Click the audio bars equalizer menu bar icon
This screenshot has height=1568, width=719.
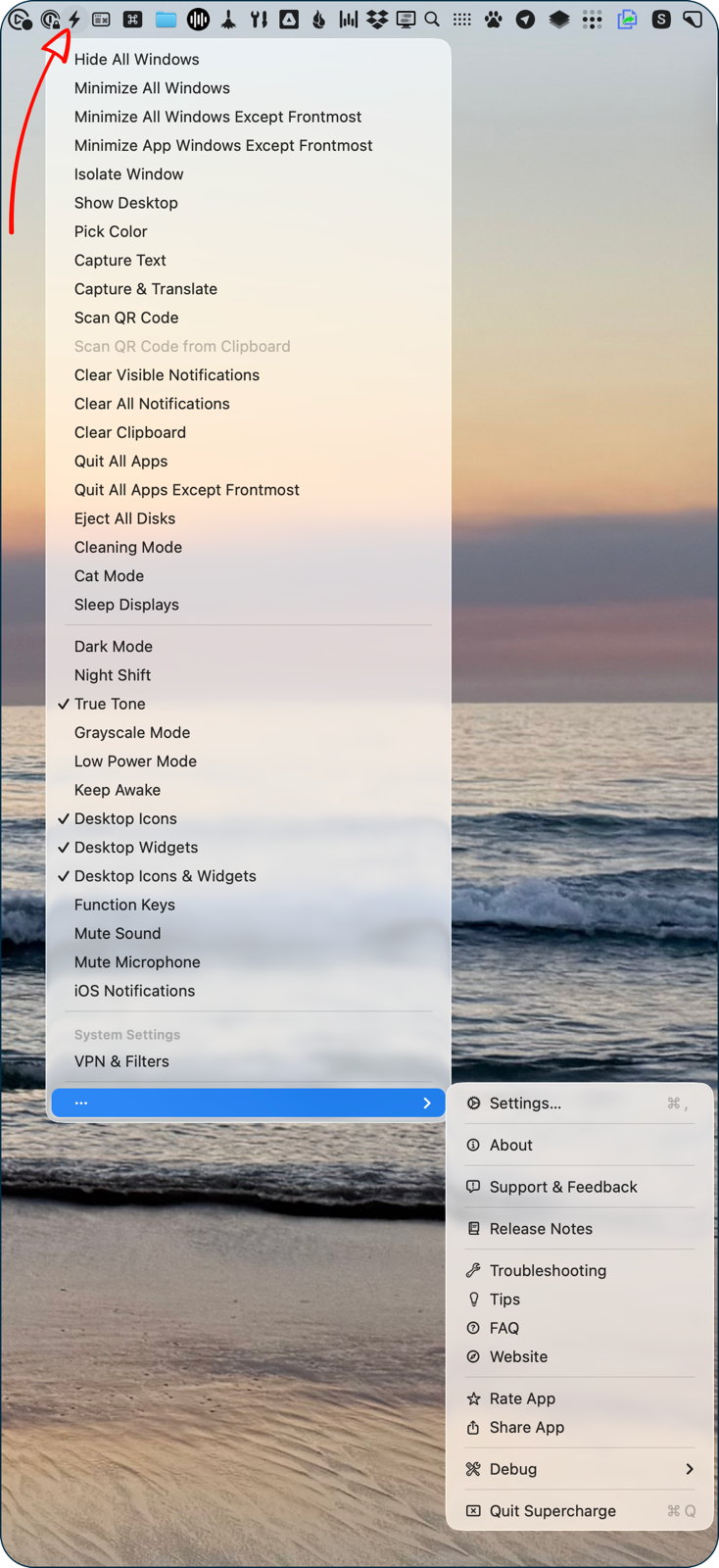click(349, 19)
